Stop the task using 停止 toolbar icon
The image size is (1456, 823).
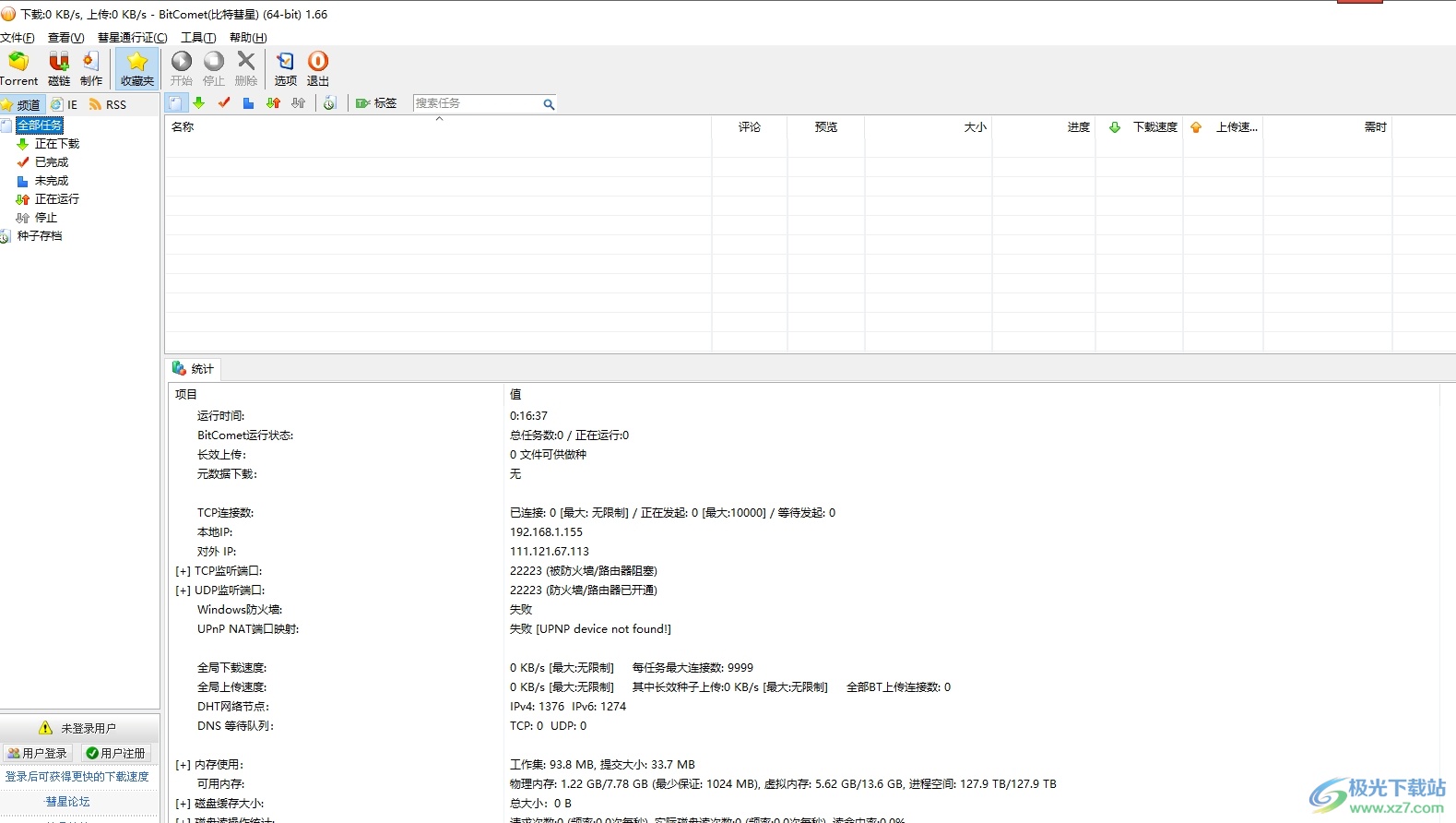point(214,69)
